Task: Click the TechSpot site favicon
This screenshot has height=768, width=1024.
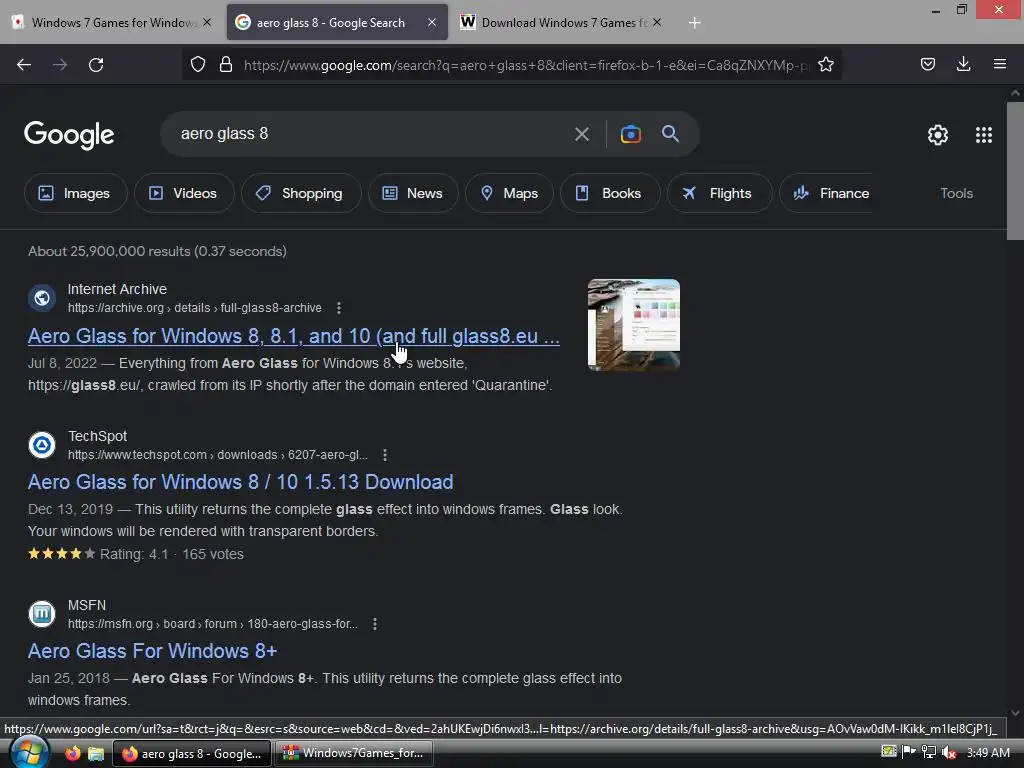Action: click(42, 445)
